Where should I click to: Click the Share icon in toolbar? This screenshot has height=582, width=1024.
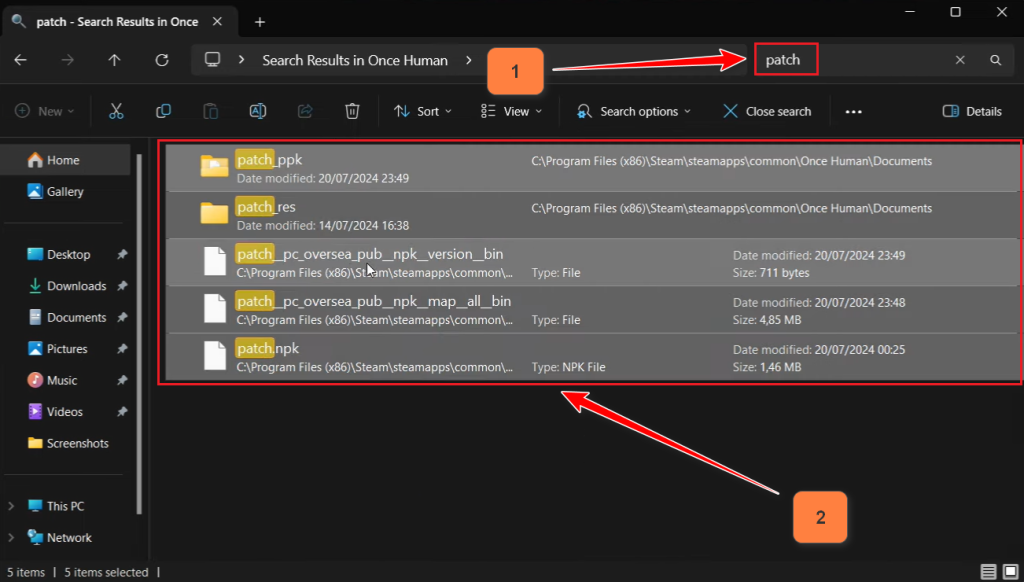[x=305, y=111]
